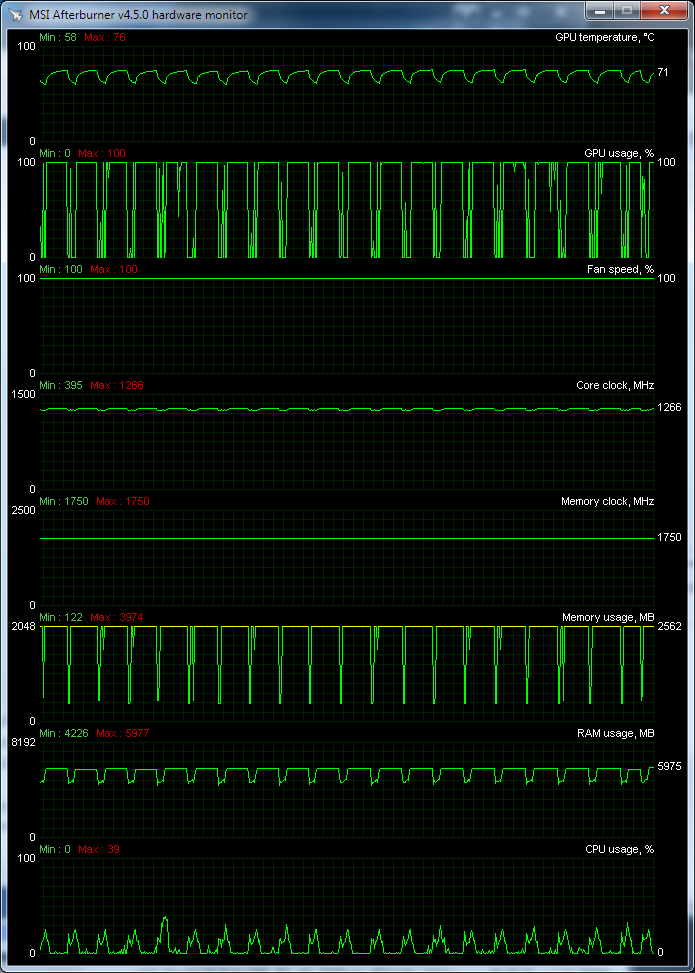The height and width of the screenshot is (973, 695).
Task: Select the 'CPU usage, %' graph label
Action: pos(619,850)
